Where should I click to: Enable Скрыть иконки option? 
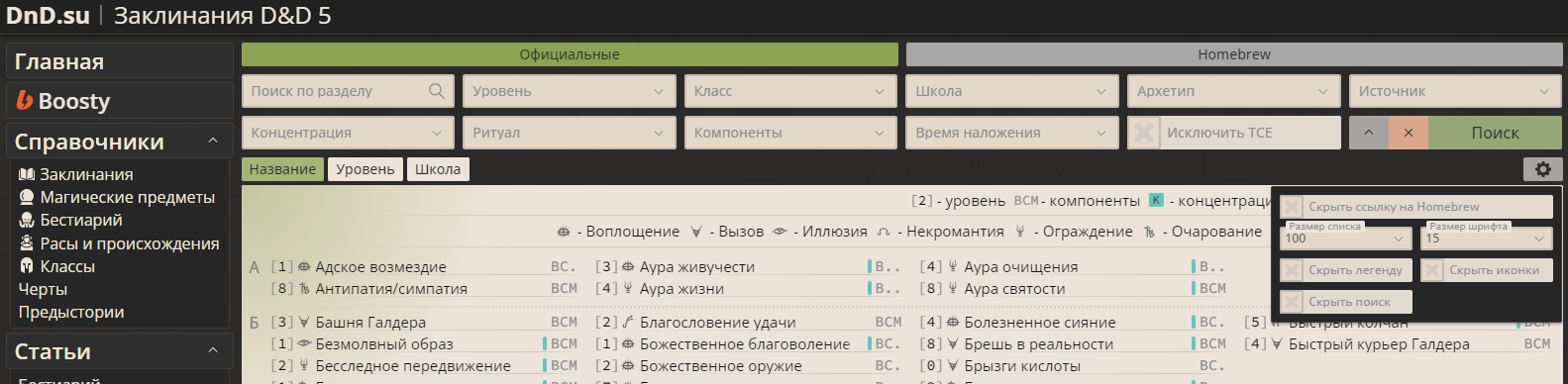click(x=1432, y=270)
